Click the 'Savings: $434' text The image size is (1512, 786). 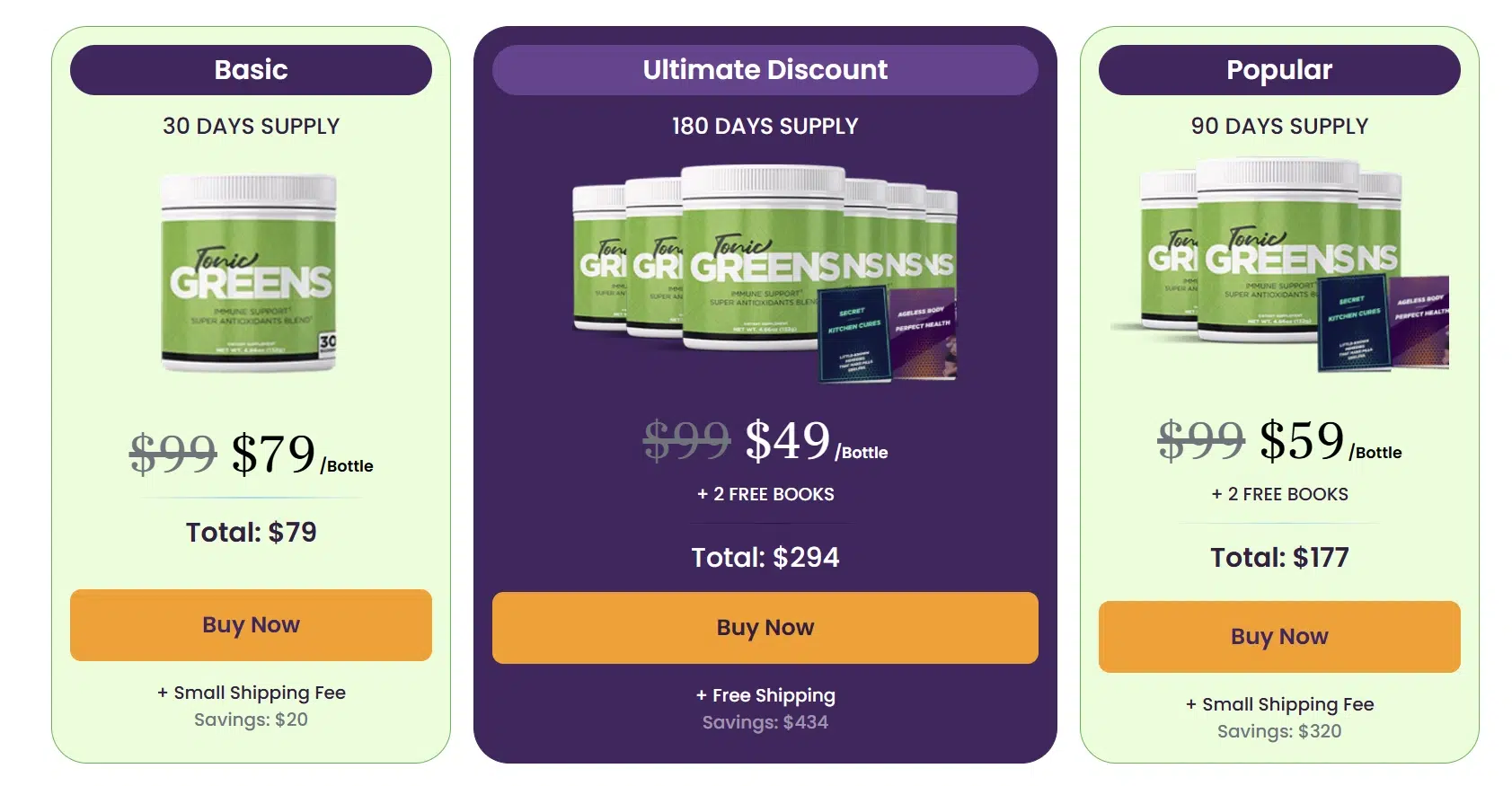coord(765,722)
